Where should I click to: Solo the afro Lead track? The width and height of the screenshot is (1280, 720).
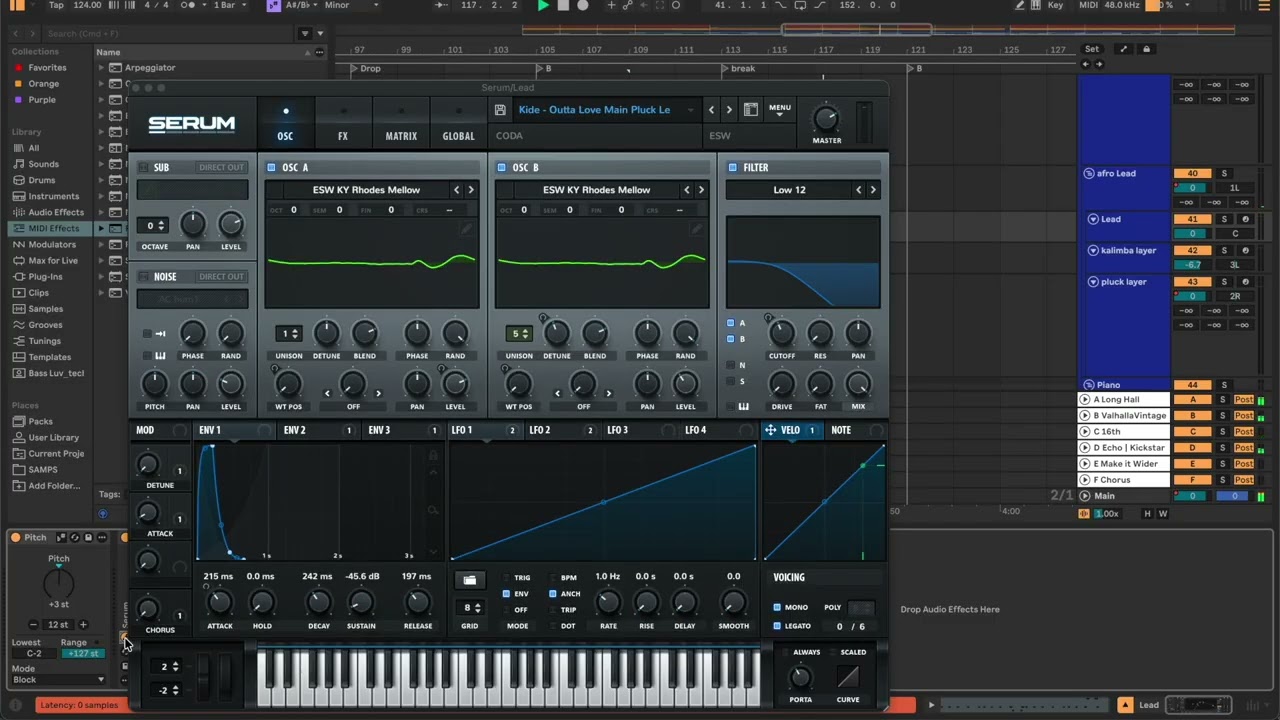point(1223,174)
